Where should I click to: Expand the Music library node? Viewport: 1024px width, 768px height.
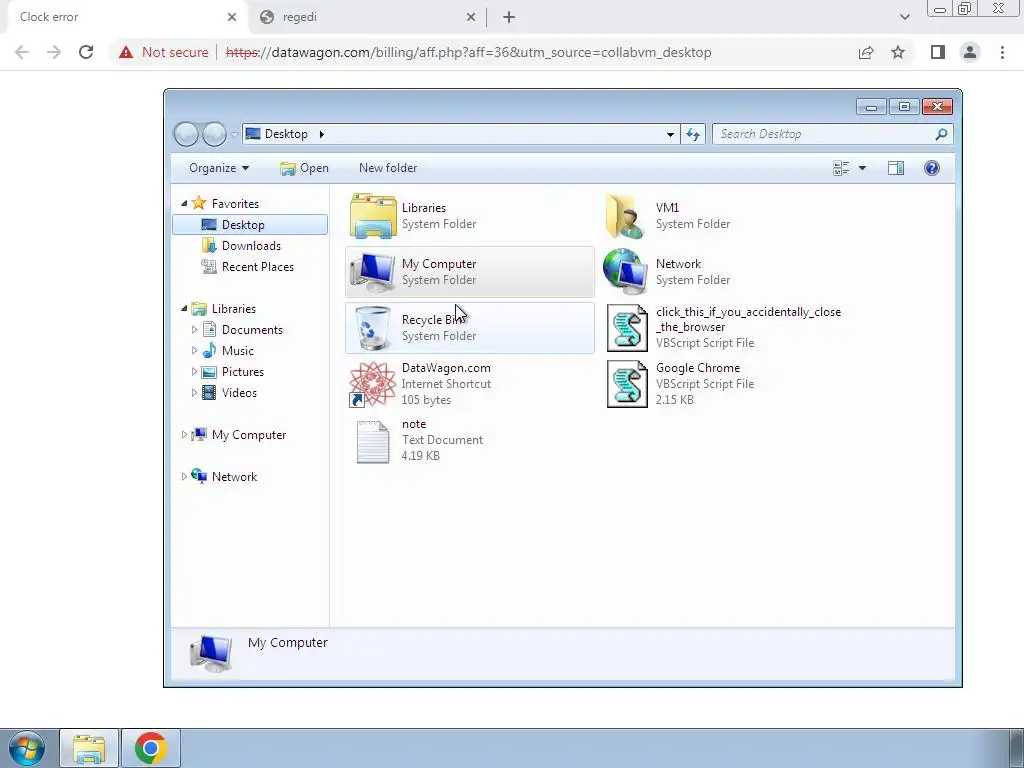click(x=194, y=351)
